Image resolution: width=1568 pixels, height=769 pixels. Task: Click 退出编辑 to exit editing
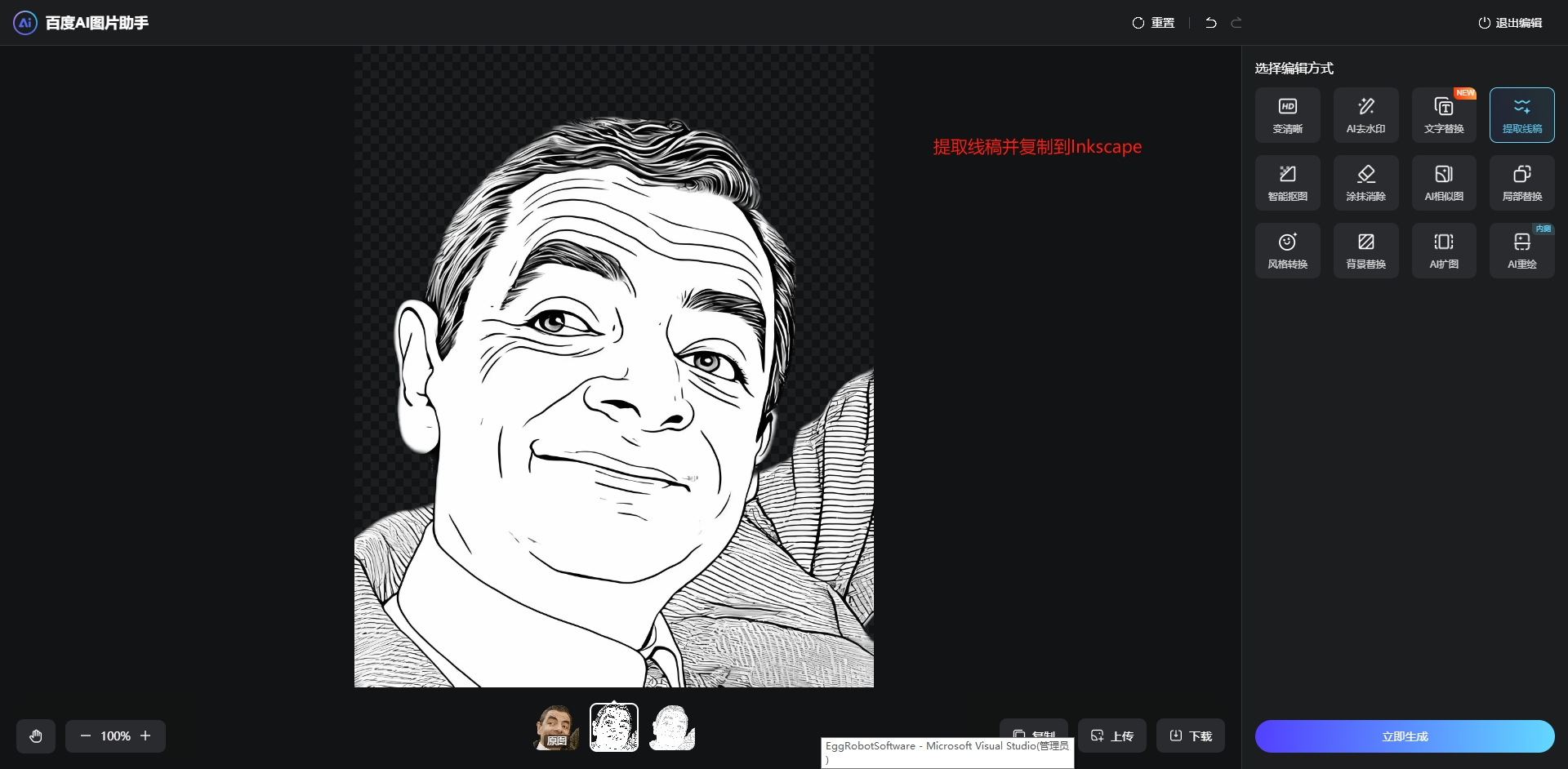click(1510, 23)
